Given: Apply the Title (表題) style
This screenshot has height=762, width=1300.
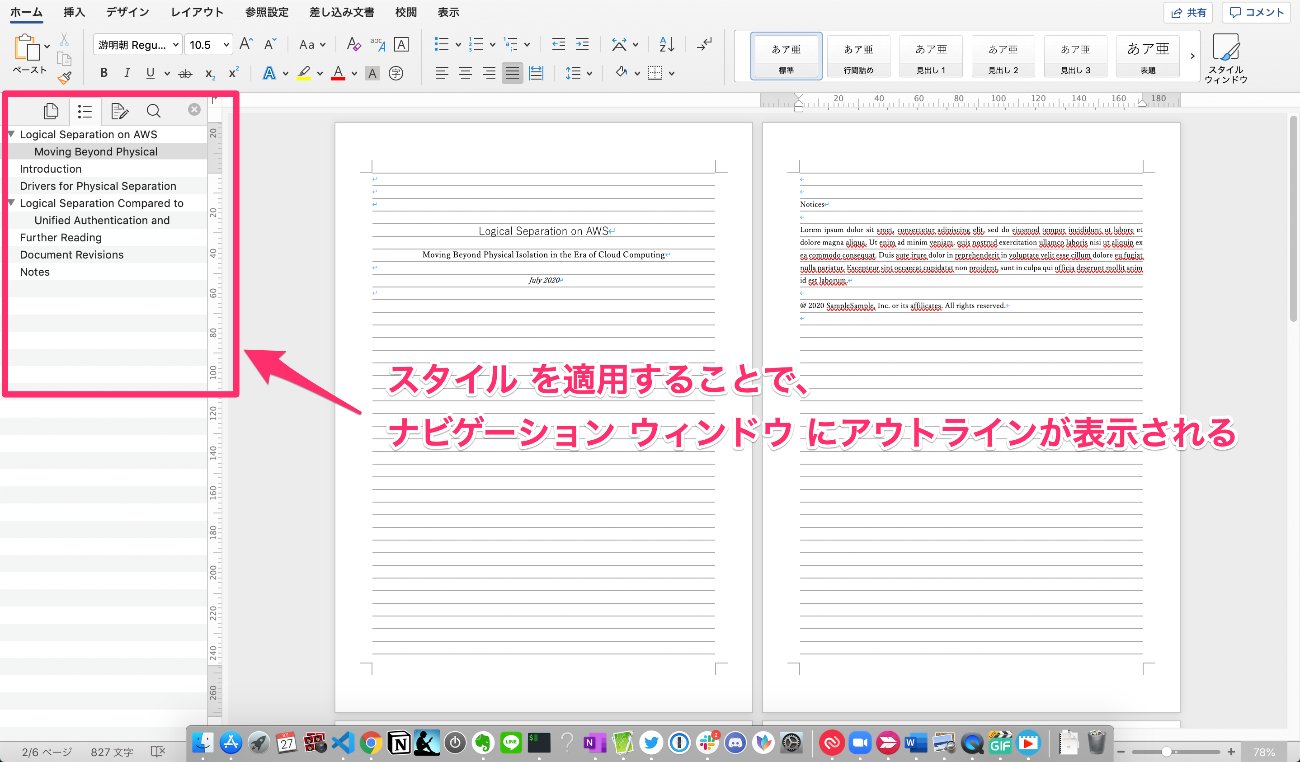Looking at the screenshot, I should point(1148,56).
